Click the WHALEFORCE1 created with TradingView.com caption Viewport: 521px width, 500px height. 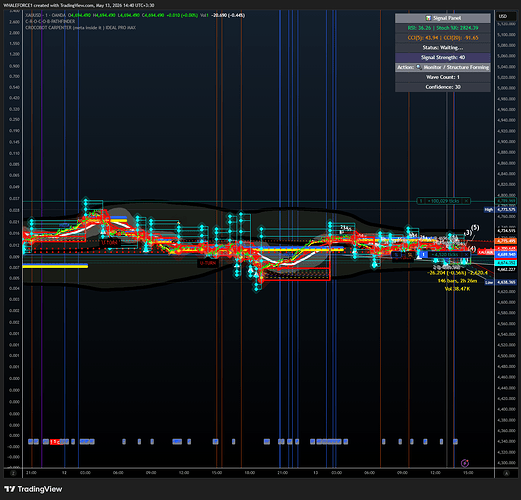coord(79,5)
